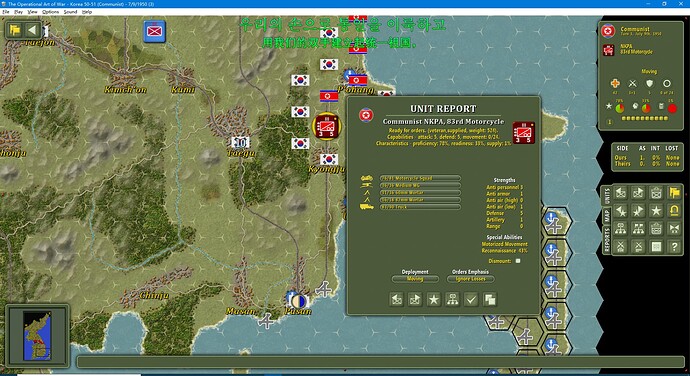The width and height of the screenshot is (690, 376).
Task: Click the stacked windows icon in Unit Report
Action: tap(490, 300)
